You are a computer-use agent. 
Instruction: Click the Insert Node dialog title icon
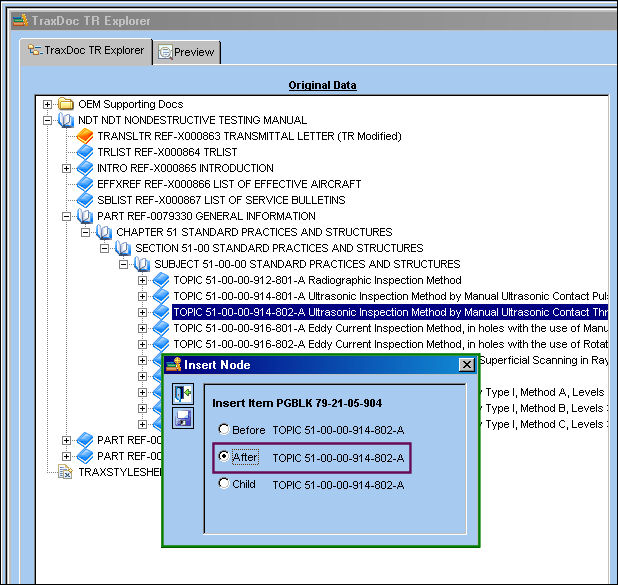(173, 365)
